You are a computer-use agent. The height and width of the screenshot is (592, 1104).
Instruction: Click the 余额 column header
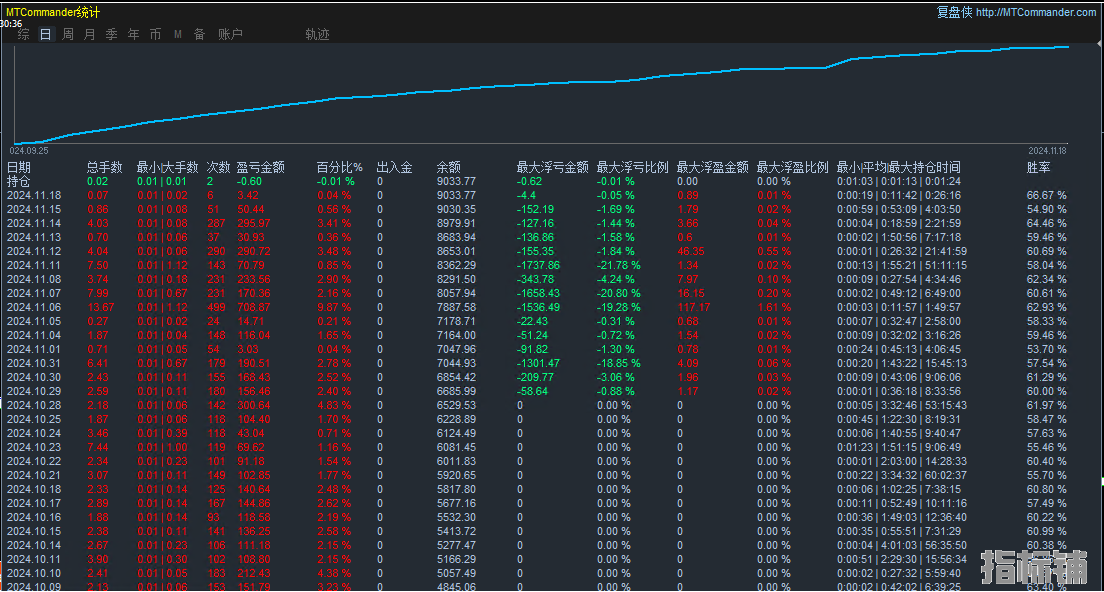coord(448,168)
